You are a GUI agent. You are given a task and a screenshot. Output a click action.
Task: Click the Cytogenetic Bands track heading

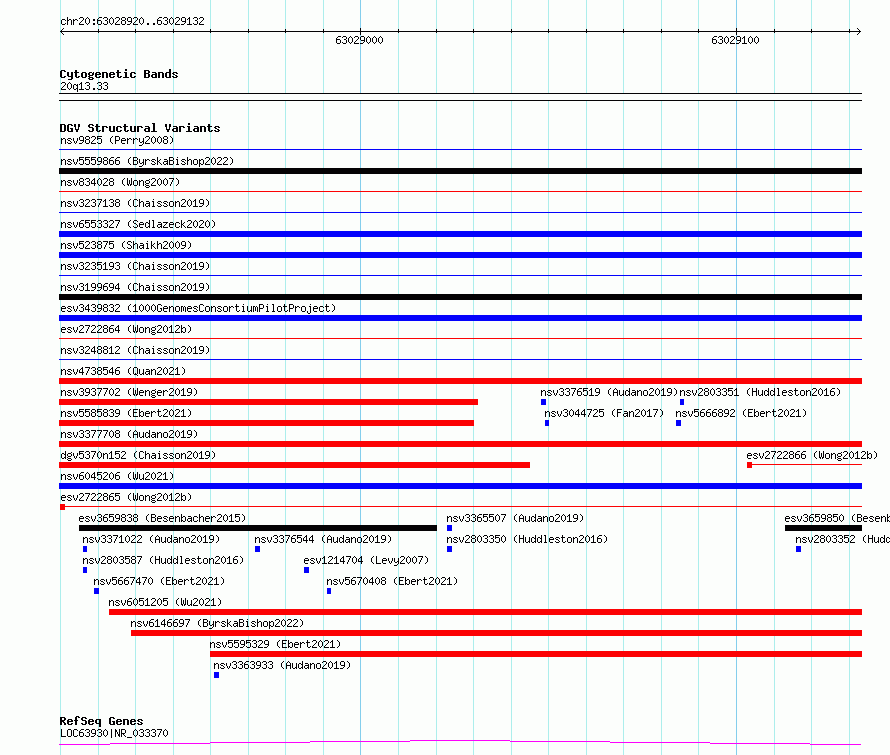coord(119,74)
